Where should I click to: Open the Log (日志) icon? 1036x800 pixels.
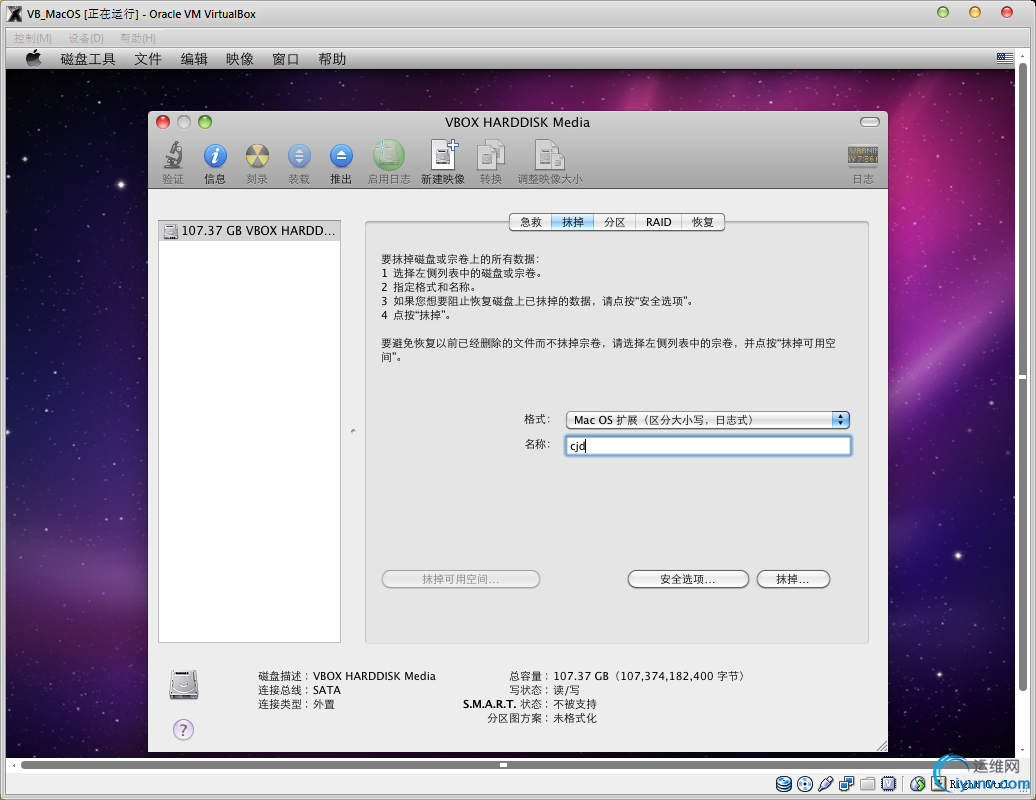click(862, 156)
